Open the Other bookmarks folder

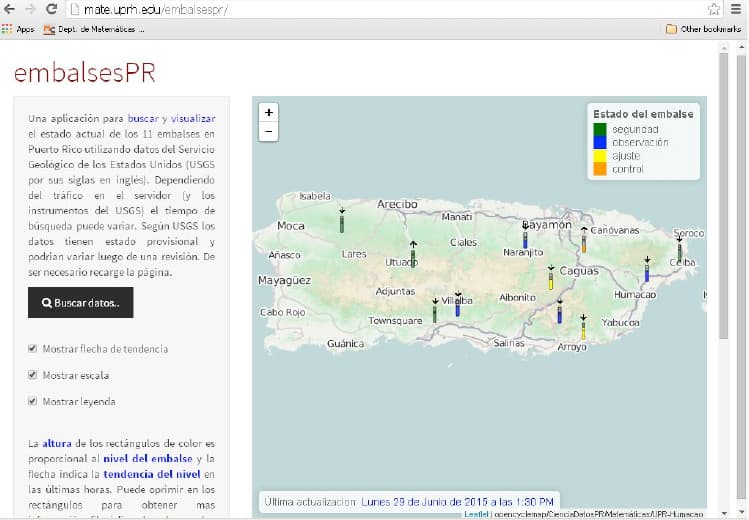(704, 29)
